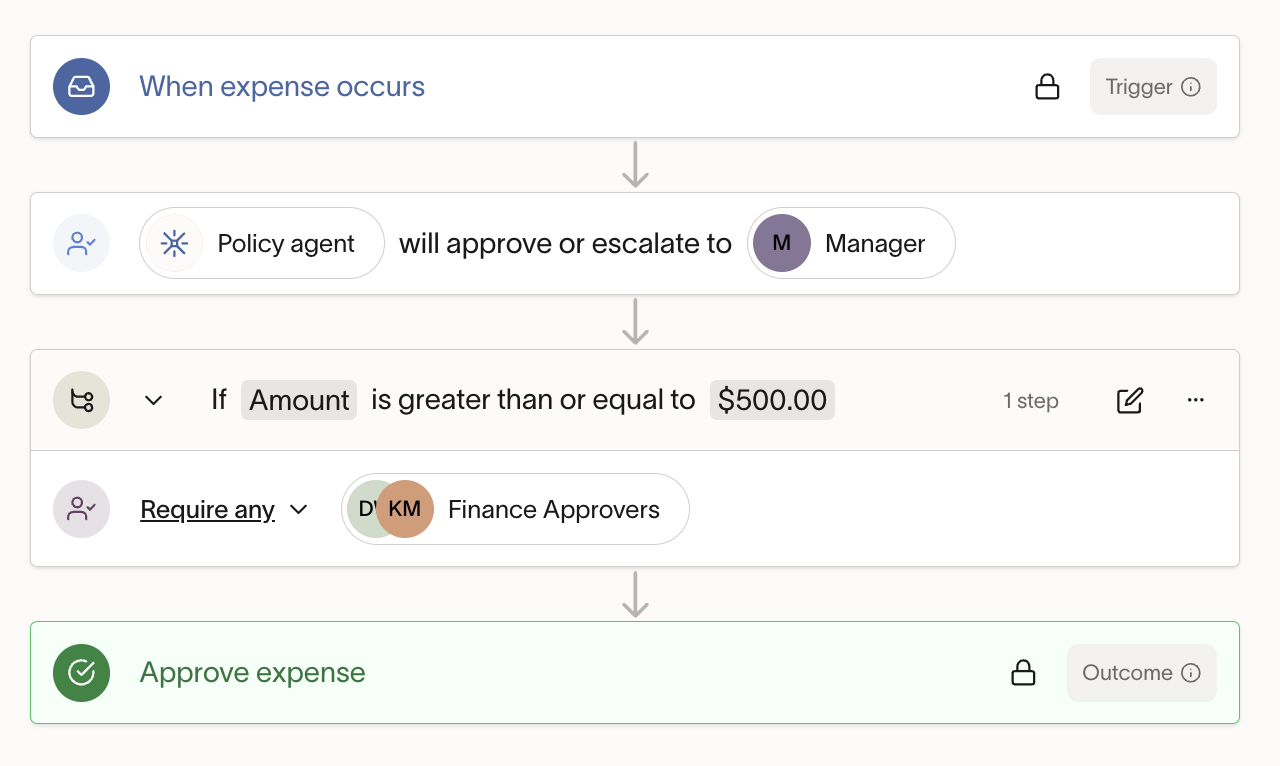
Task: Click the lock icon on trigger row
Action: pyautogui.click(x=1047, y=87)
